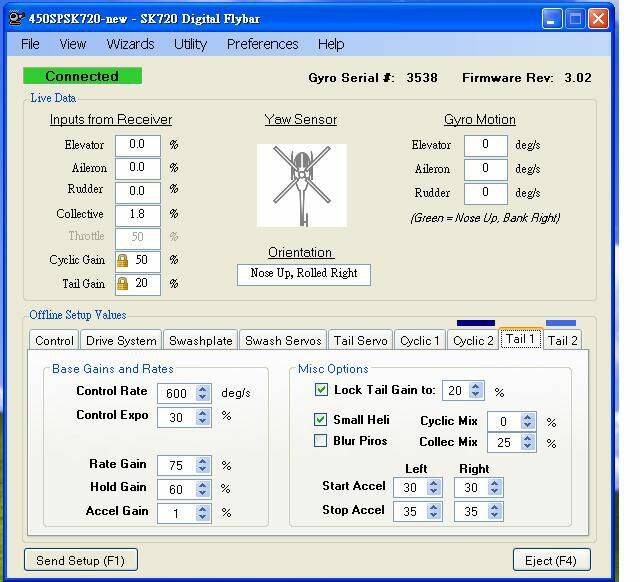
Task: Decrease Right Start Accel down arrow
Action: (x=494, y=492)
